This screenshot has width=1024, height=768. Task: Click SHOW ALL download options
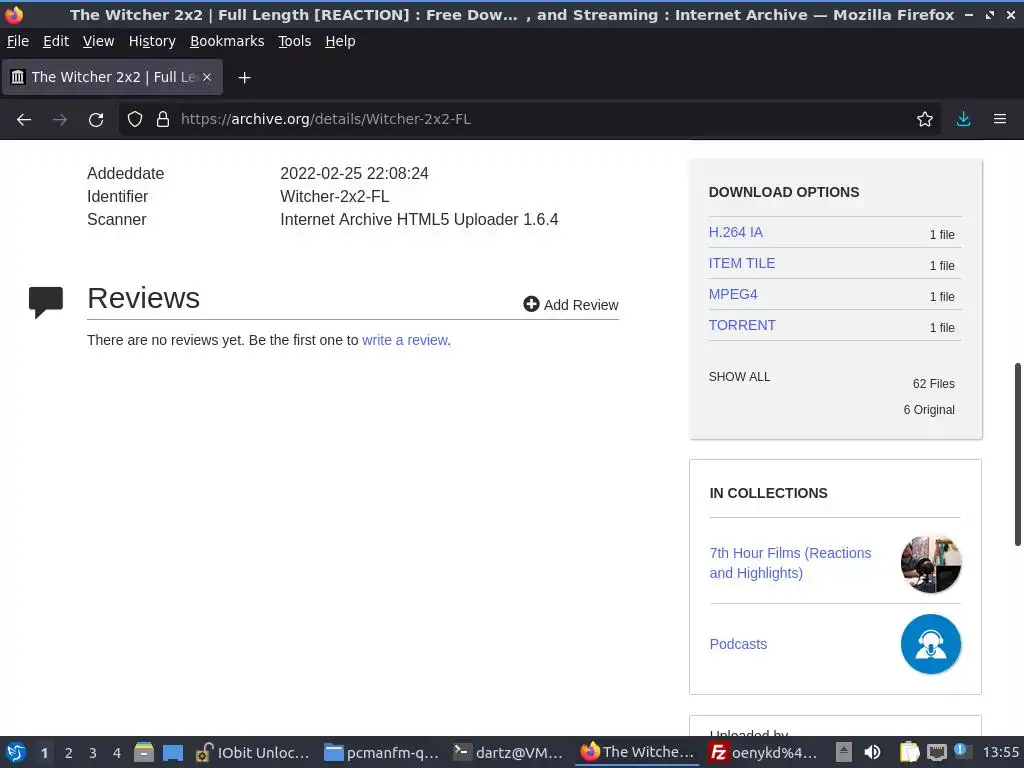[739, 377]
